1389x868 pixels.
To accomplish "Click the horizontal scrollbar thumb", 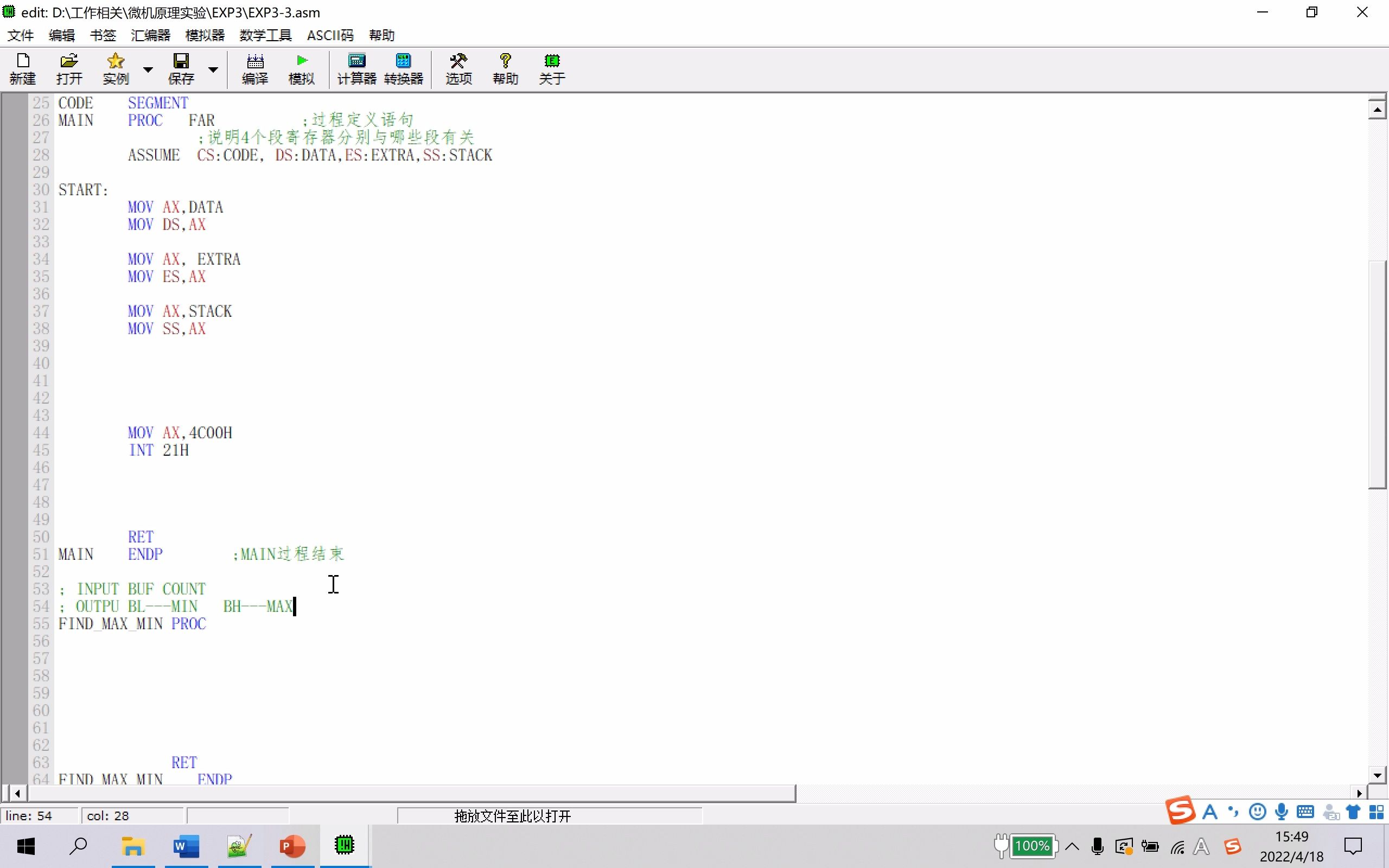I will [x=412, y=793].
